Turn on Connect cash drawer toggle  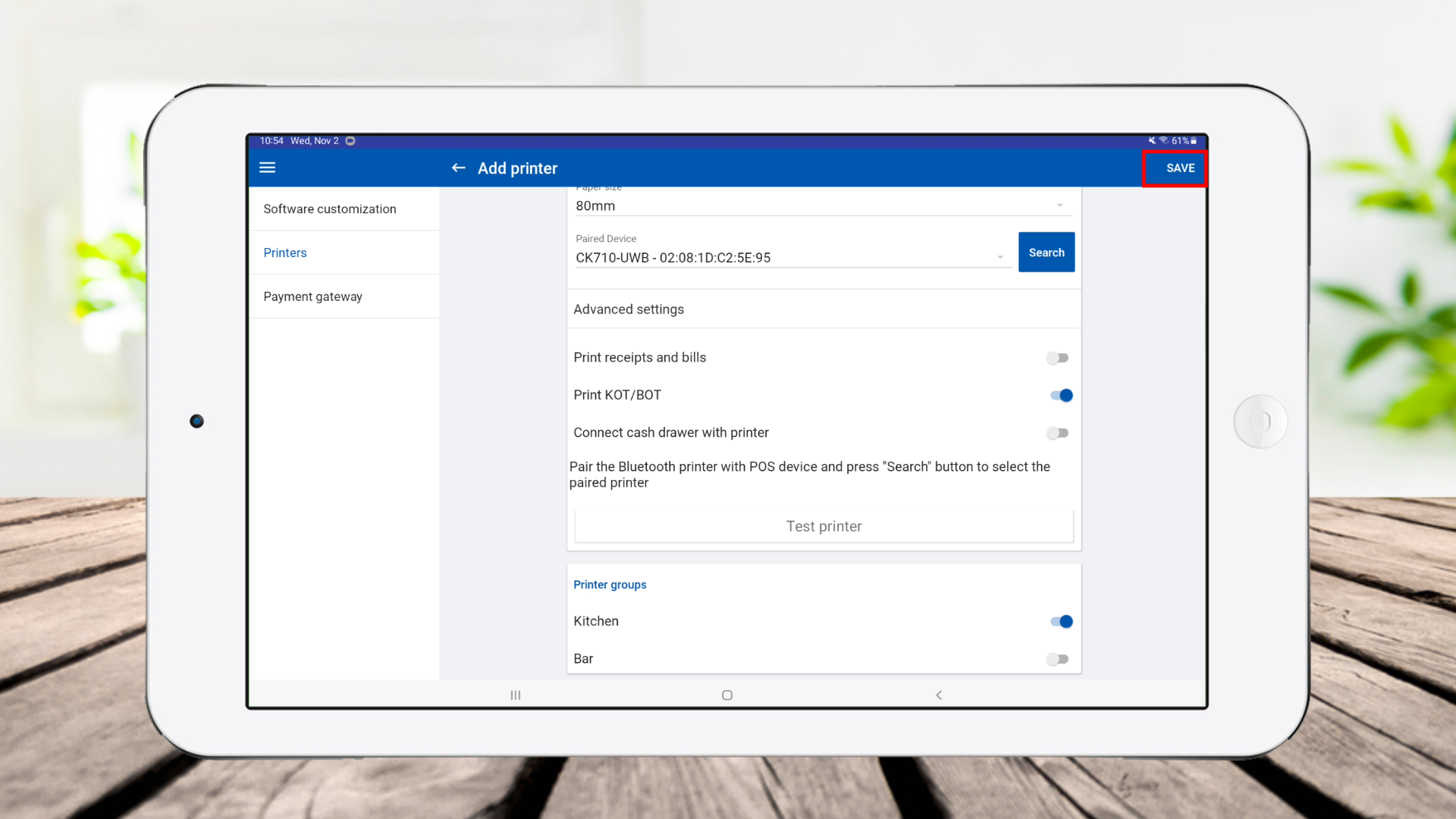tap(1057, 433)
